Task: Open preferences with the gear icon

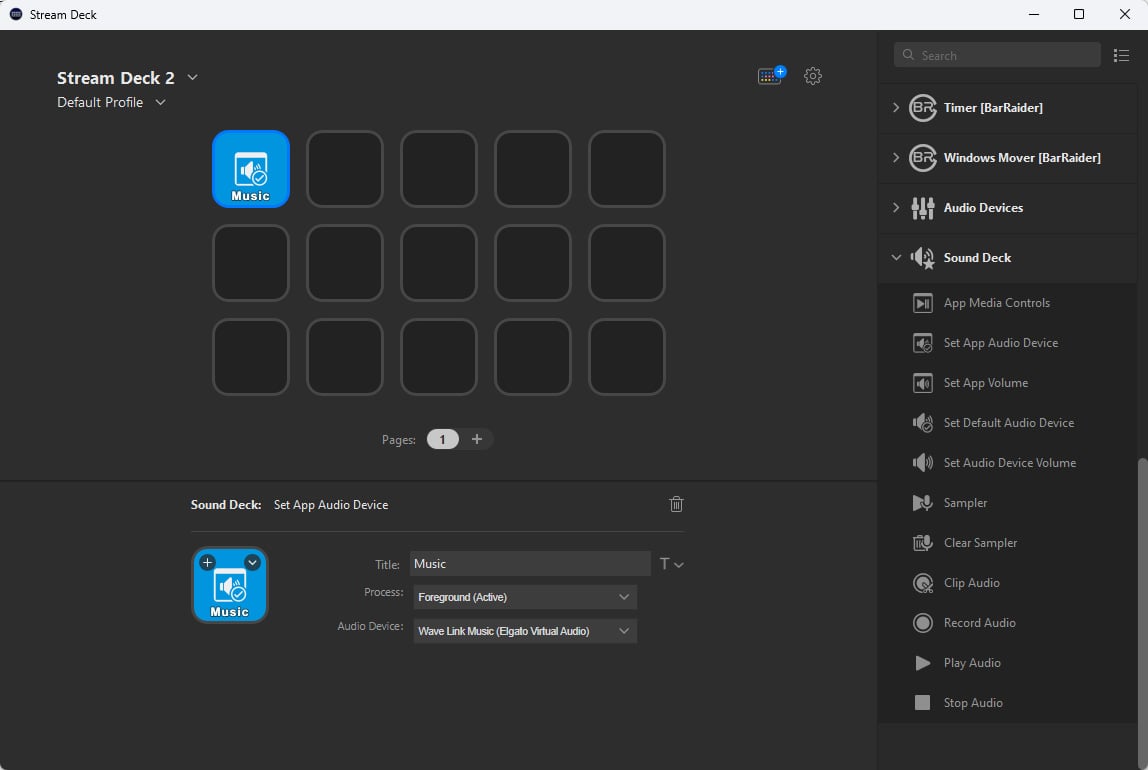Action: click(x=813, y=76)
